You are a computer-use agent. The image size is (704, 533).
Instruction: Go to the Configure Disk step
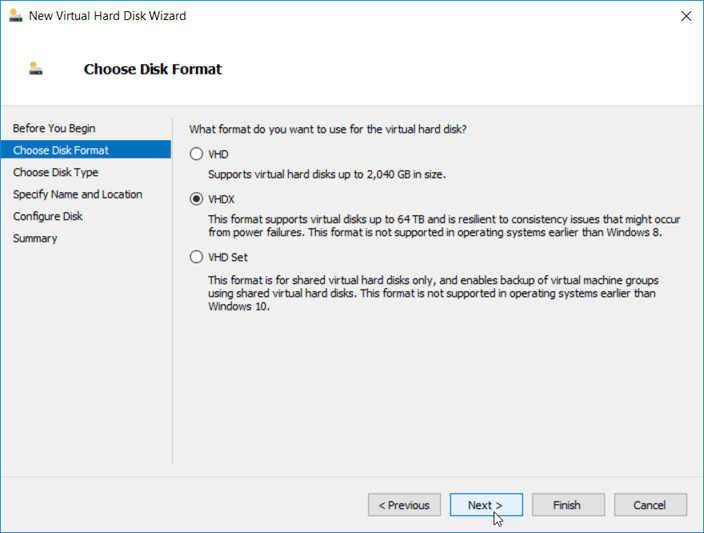(48, 216)
